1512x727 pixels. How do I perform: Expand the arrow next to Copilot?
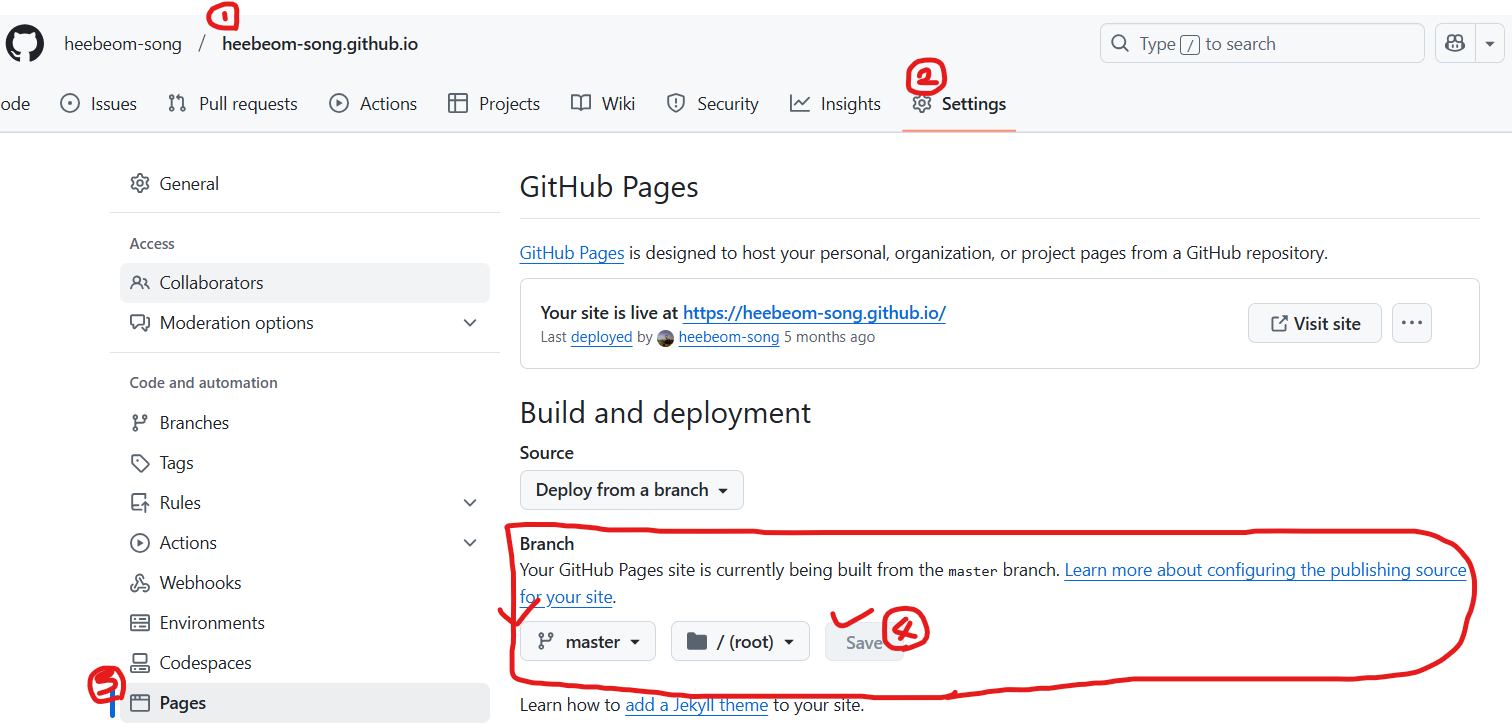[1490, 44]
